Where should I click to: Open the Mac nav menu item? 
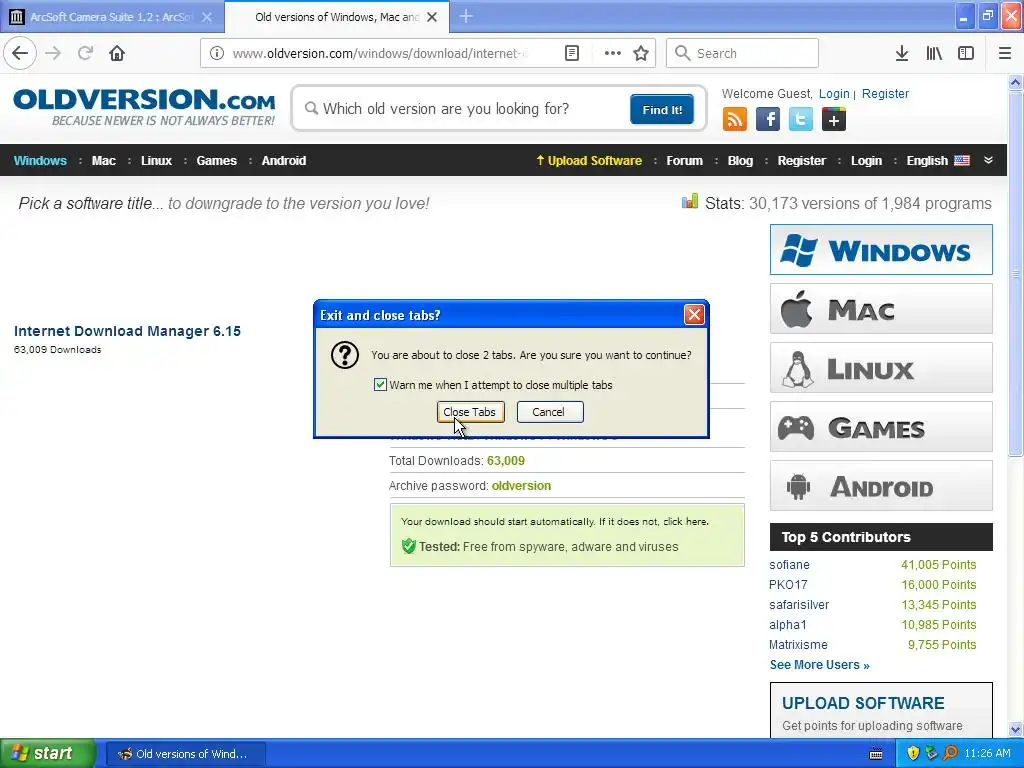point(103,161)
